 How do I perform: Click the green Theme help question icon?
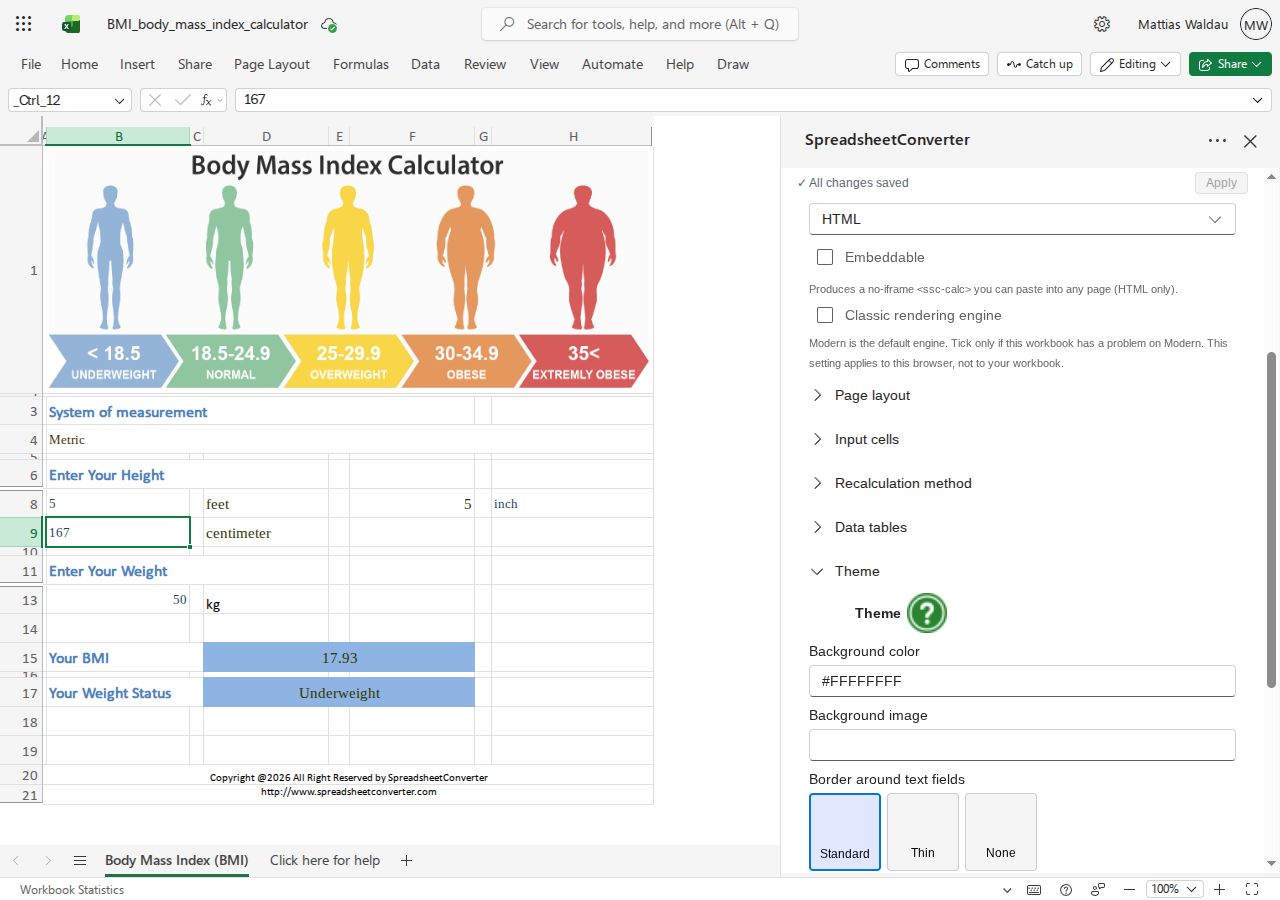click(x=927, y=613)
